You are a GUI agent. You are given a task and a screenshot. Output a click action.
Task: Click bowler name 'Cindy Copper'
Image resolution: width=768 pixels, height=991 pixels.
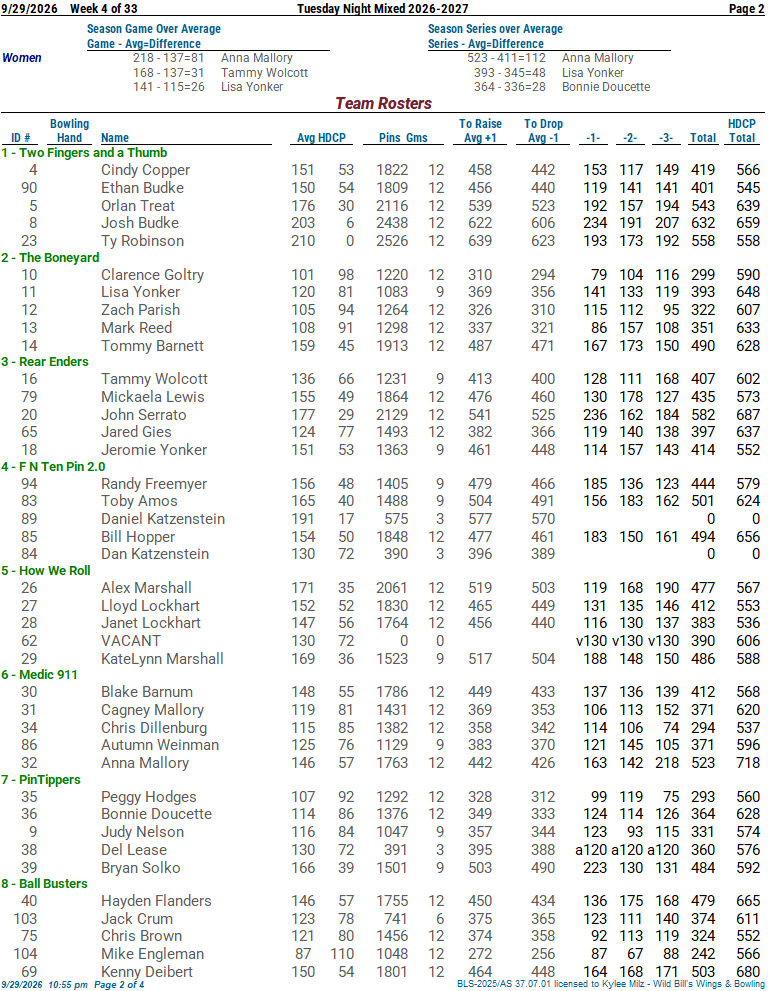click(145, 171)
